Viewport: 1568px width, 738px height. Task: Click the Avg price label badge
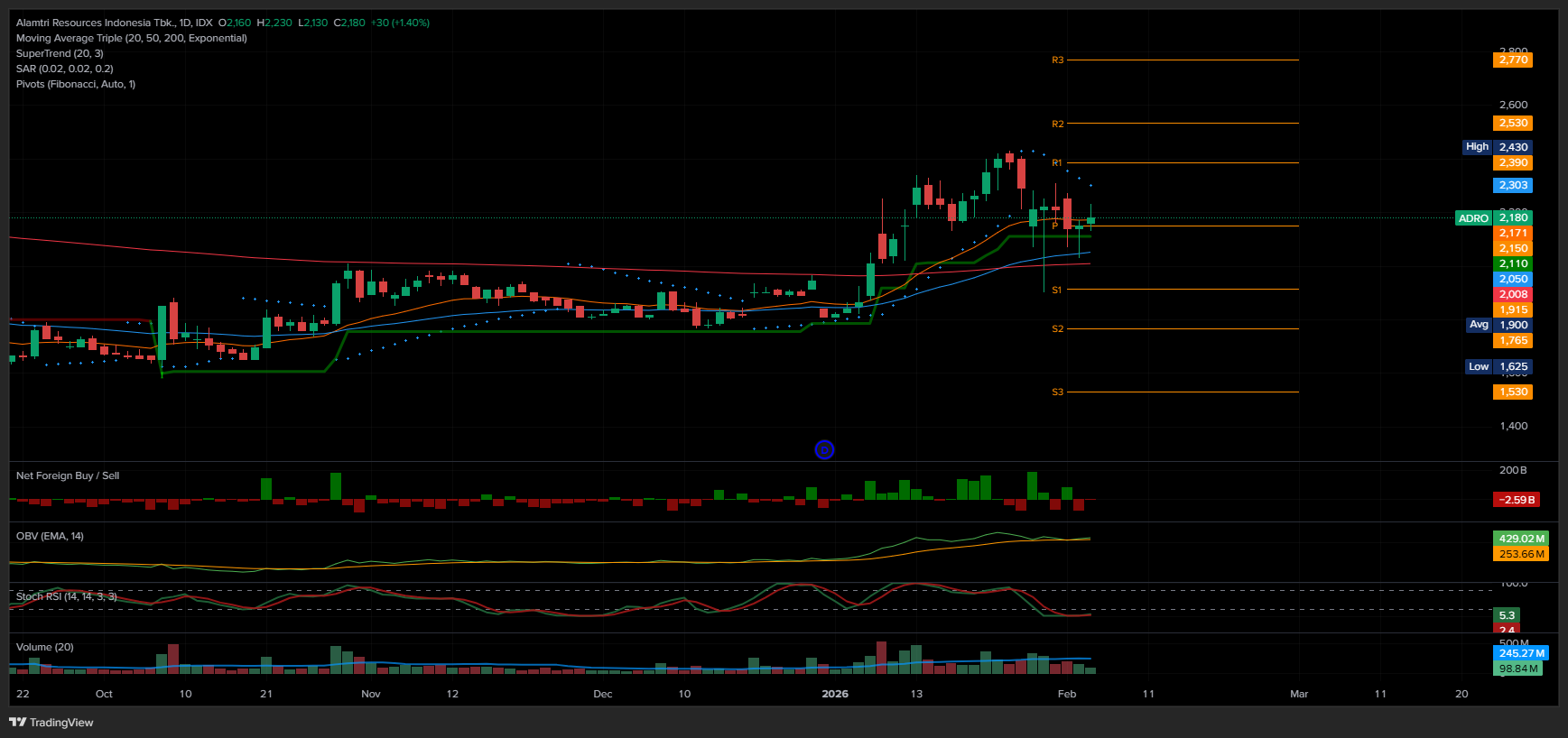(x=1479, y=325)
